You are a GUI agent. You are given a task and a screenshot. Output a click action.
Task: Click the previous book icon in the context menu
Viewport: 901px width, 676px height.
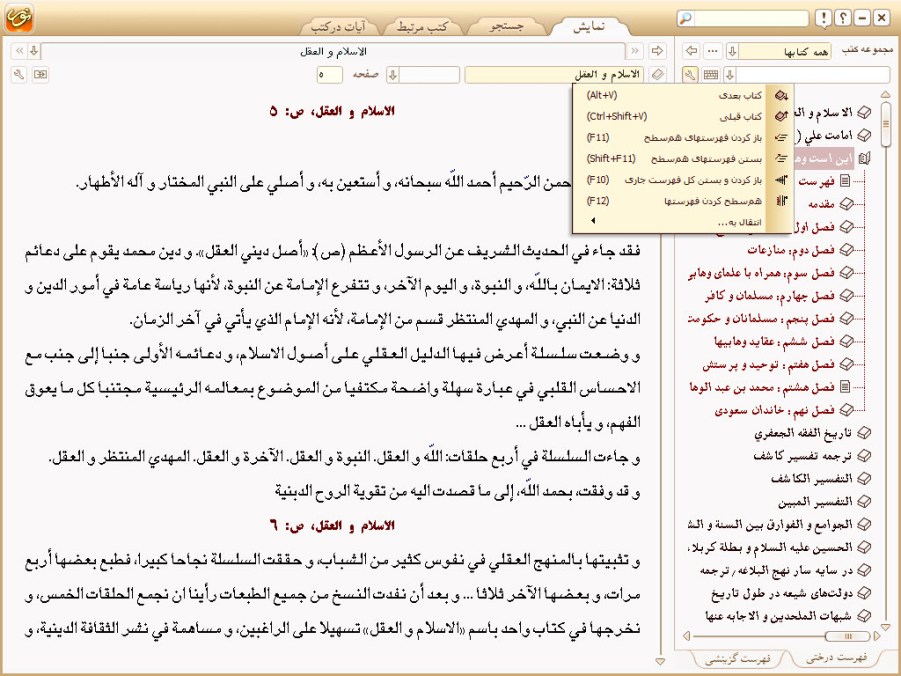781,116
